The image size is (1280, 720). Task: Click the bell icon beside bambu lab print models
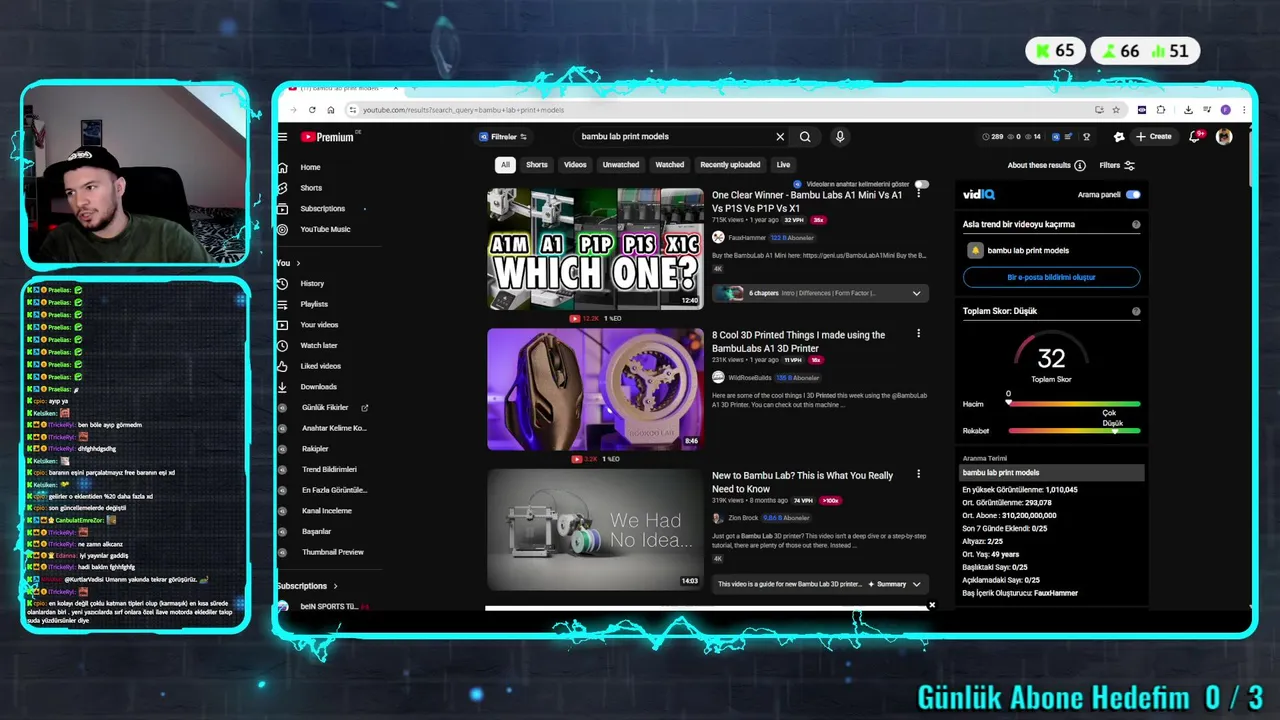[975, 251]
